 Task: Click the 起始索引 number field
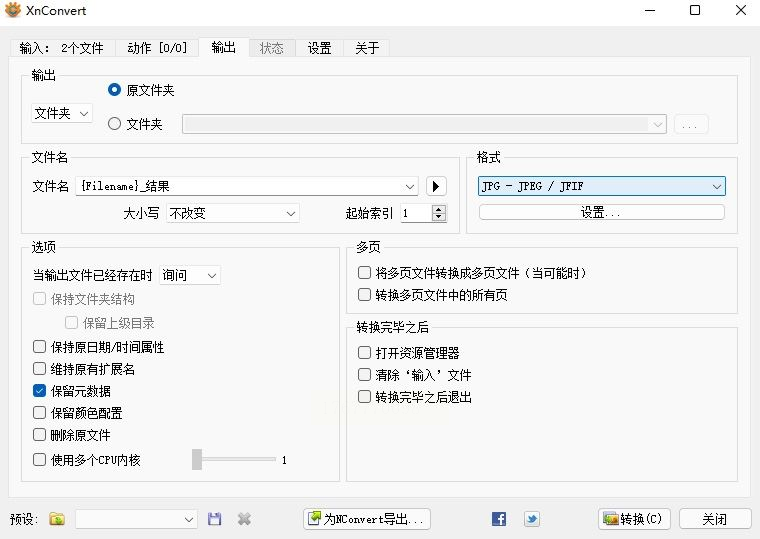(416, 213)
